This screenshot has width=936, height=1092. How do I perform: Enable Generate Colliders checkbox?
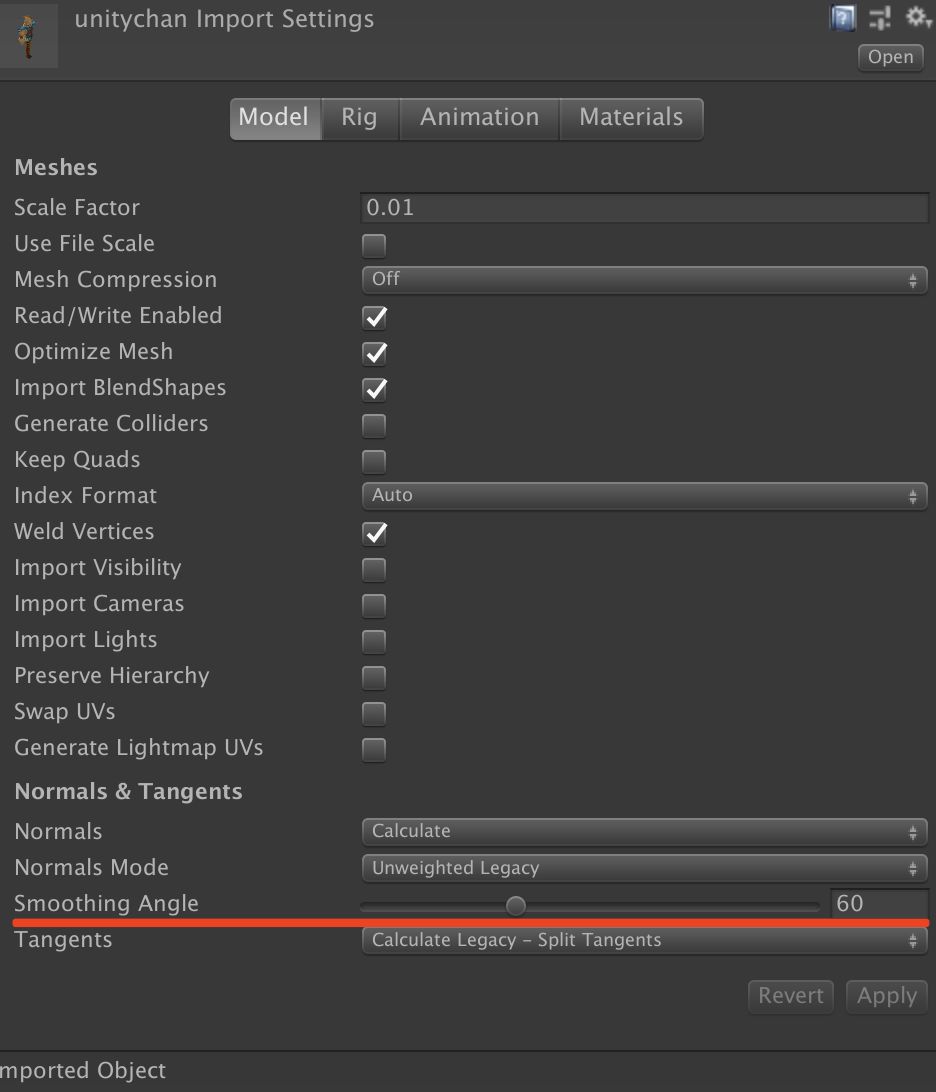(374, 426)
